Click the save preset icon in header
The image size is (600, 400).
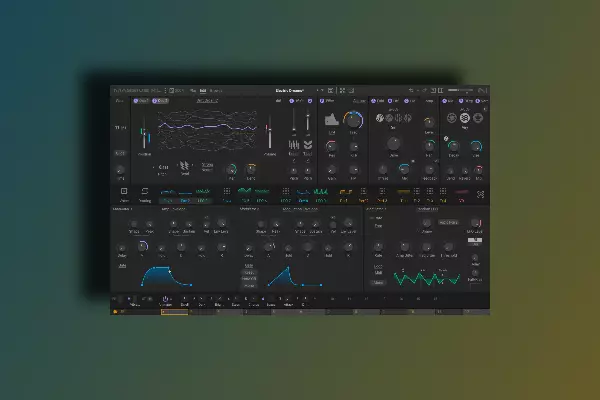point(331,90)
